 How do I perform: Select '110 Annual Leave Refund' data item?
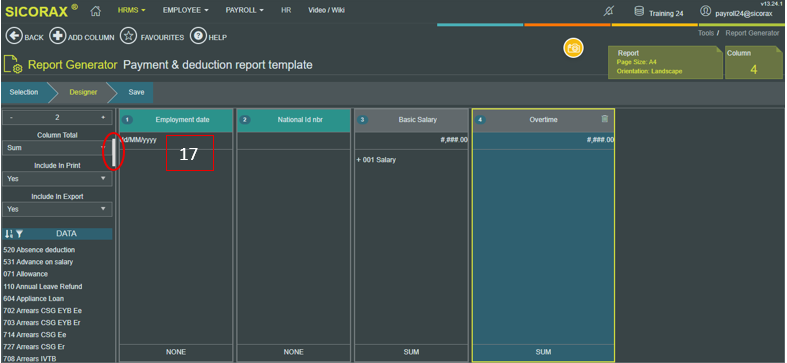click(43, 286)
